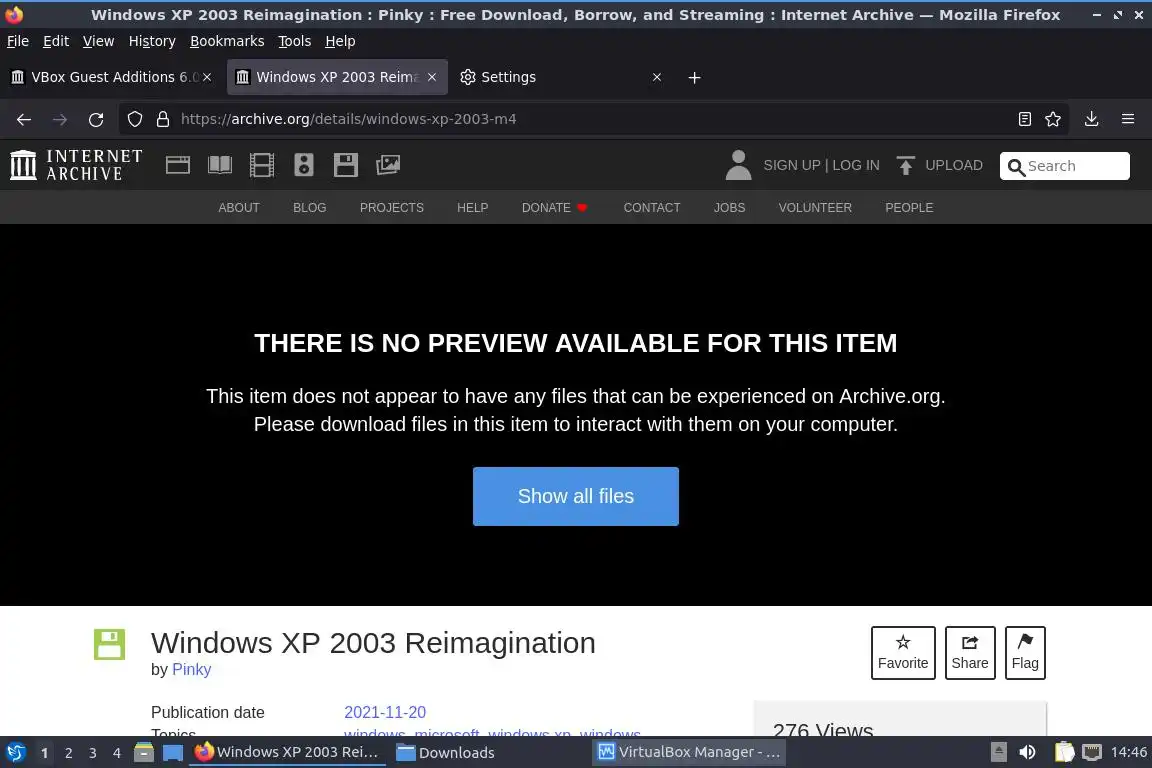This screenshot has height=768, width=1152.
Task: Open the JOBS nav link
Action: pos(730,208)
